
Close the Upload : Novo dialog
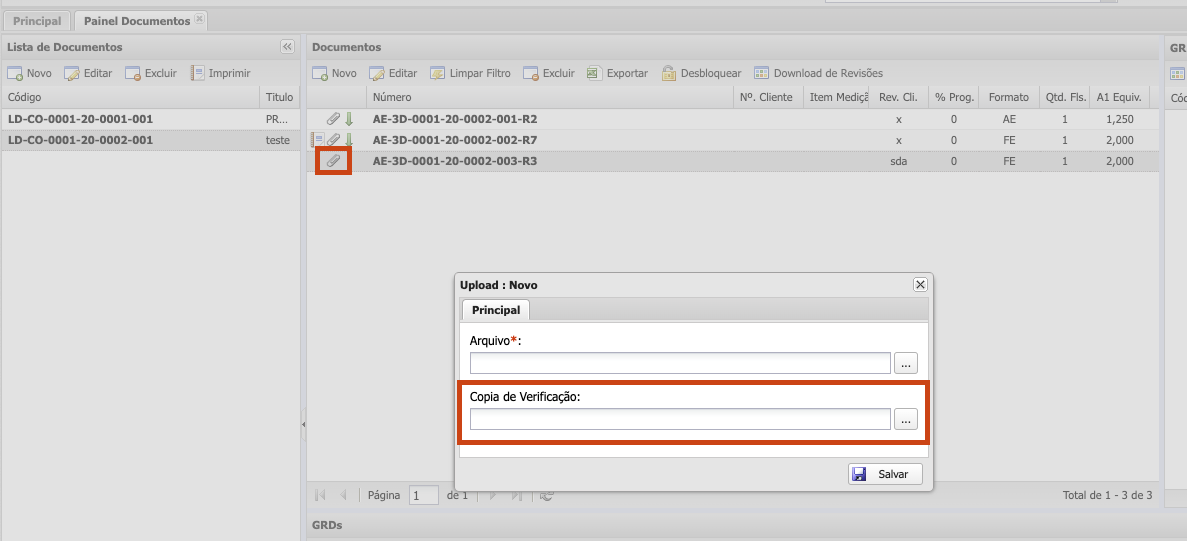point(920,285)
